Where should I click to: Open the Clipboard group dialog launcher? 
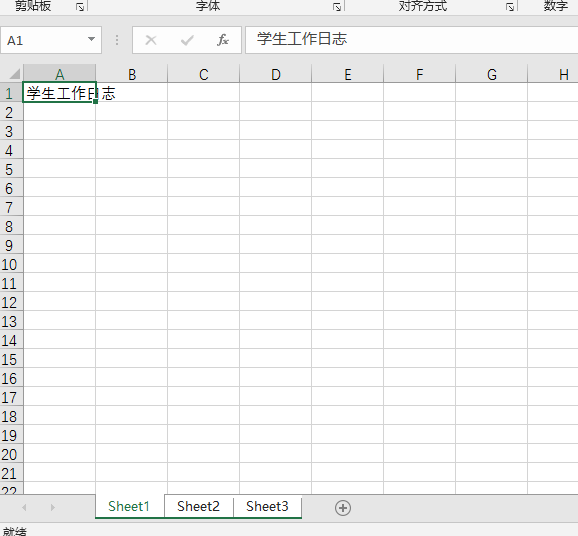point(80,7)
